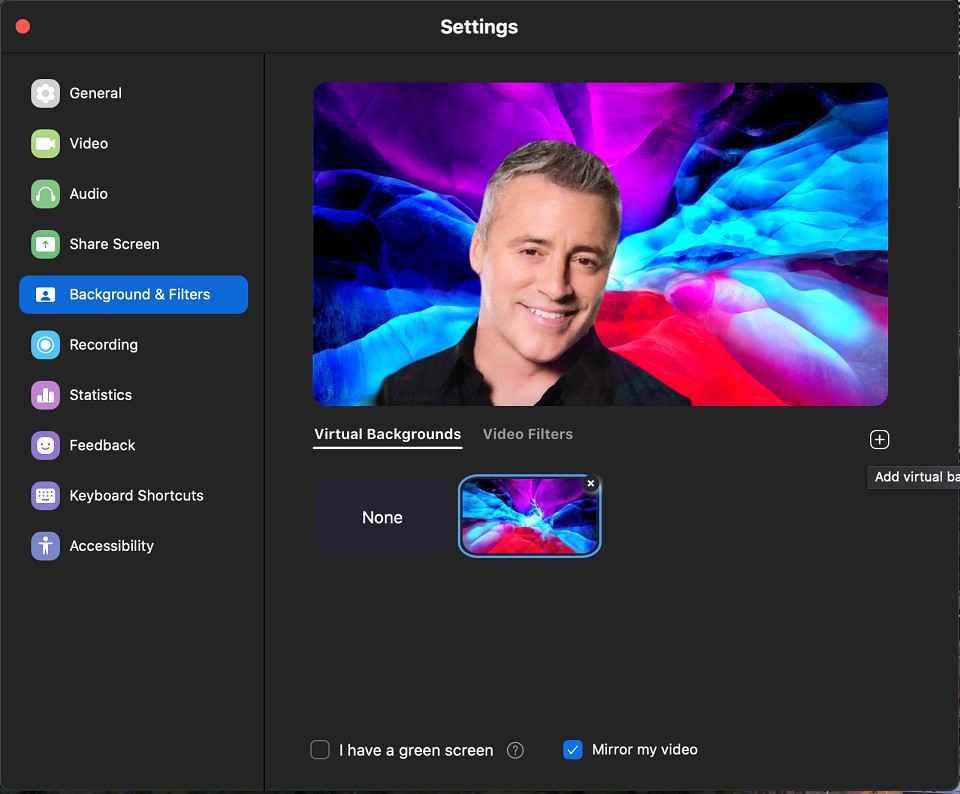
Task: Click the Background & Filters portrait icon
Action: (x=45, y=294)
